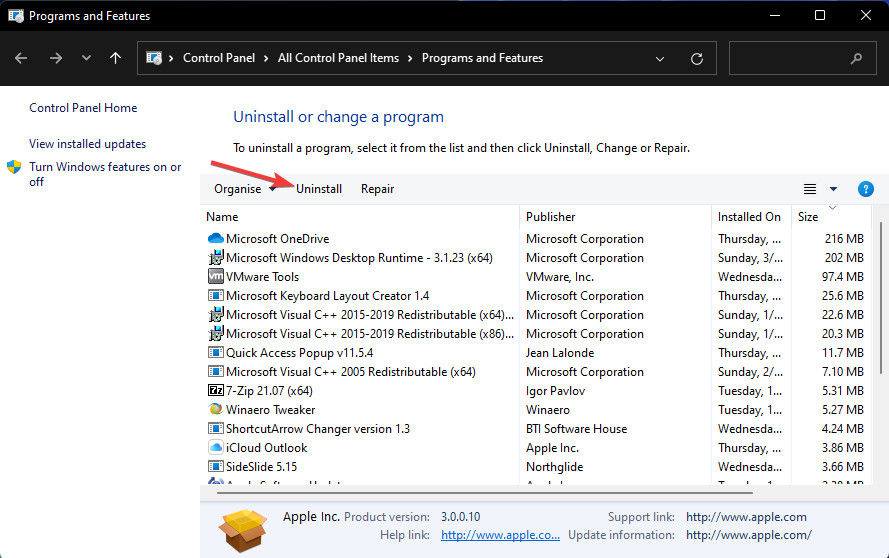The height and width of the screenshot is (558, 889).
Task: Select the 7-Zip icon
Action: [215, 391]
